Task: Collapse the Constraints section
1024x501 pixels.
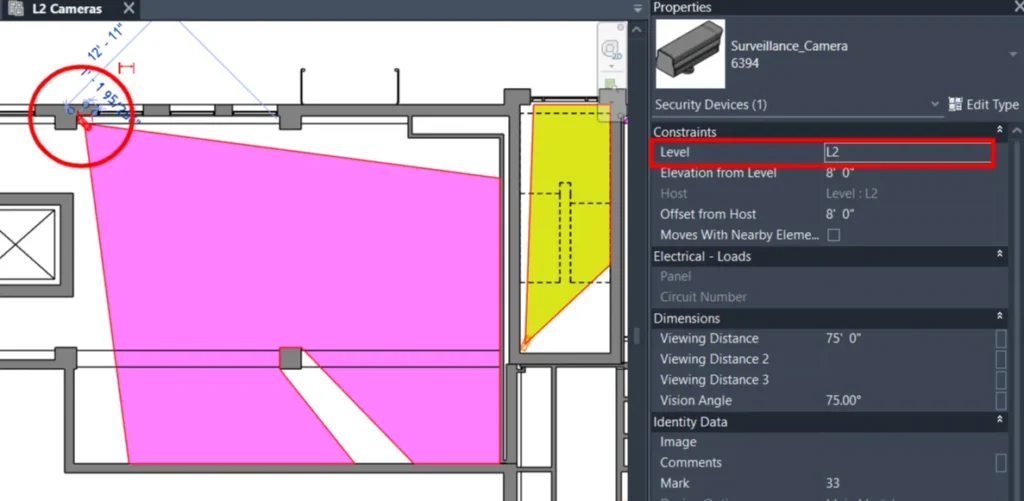Action: pos(1000,131)
